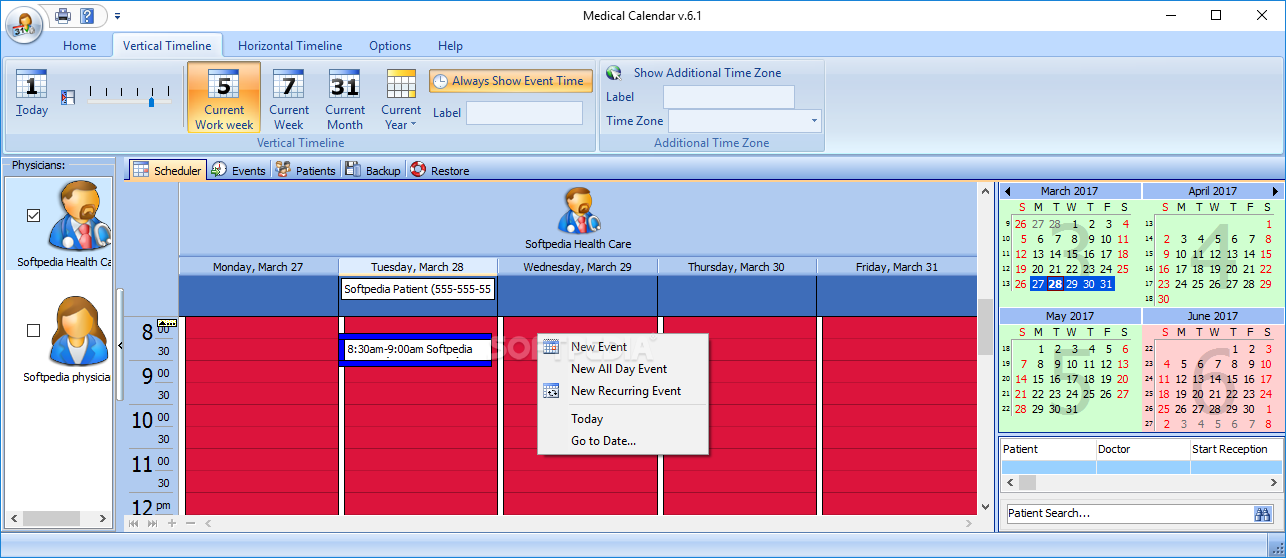
Task: Open the Options ribbon tab
Action: click(390, 45)
